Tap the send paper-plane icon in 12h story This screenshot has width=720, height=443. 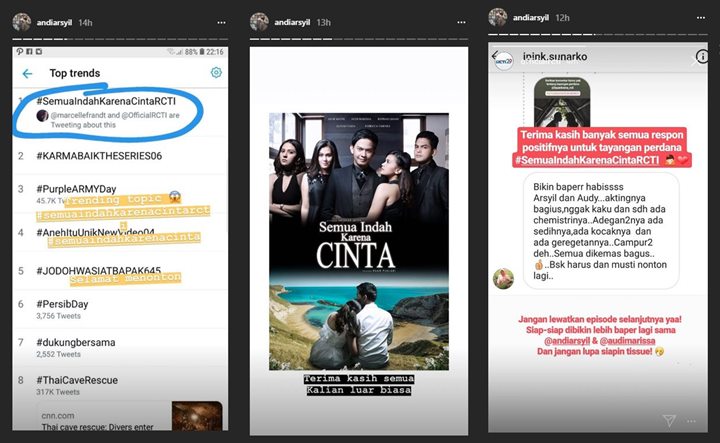[669, 420]
